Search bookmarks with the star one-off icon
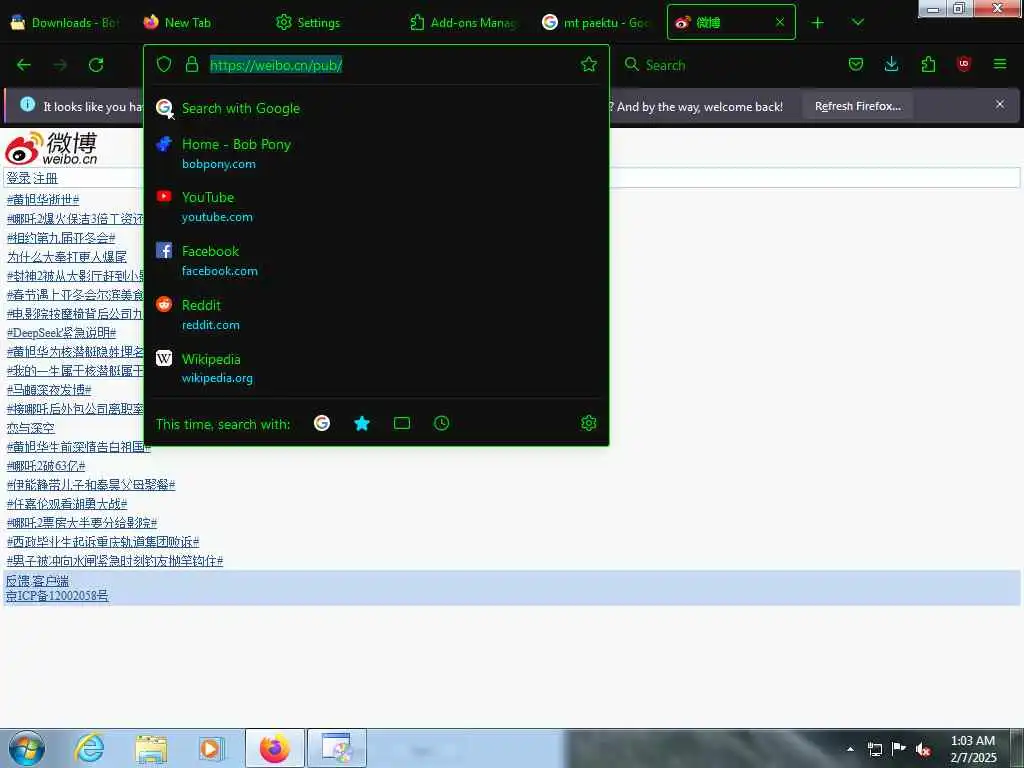The image size is (1024, 768). (x=362, y=423)
